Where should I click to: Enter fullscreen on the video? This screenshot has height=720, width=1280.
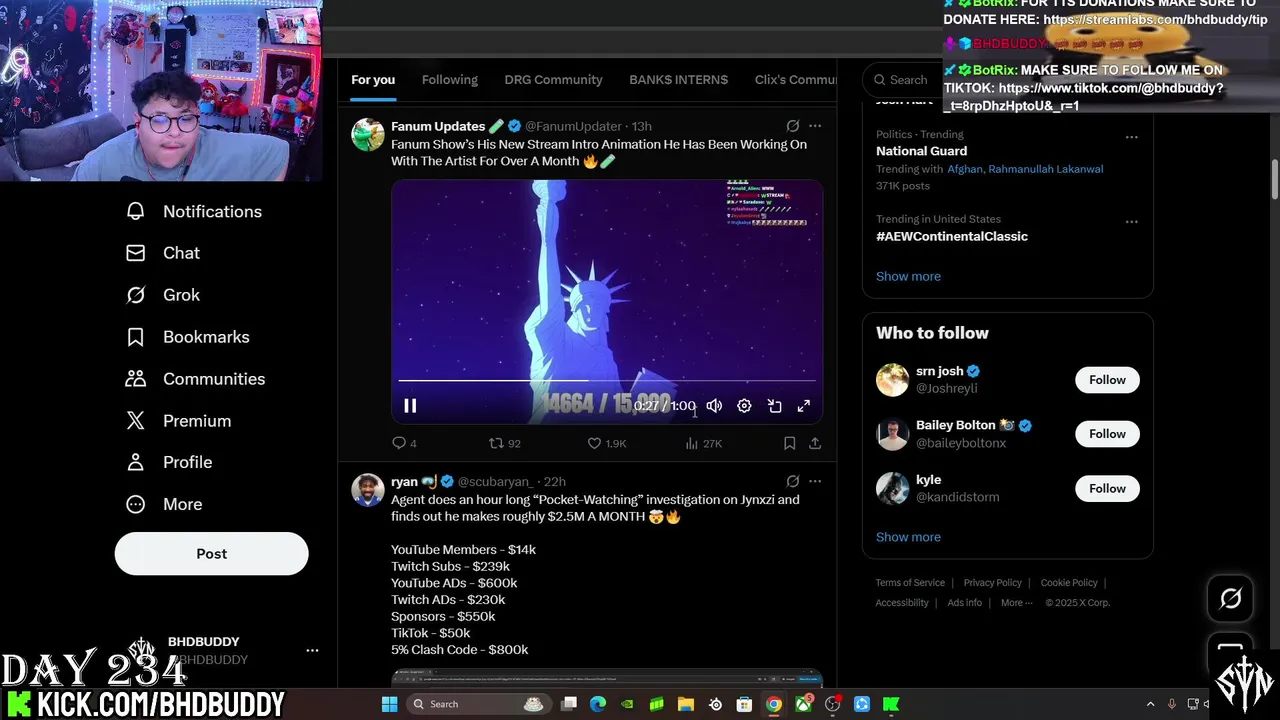(x=804, y=406)
